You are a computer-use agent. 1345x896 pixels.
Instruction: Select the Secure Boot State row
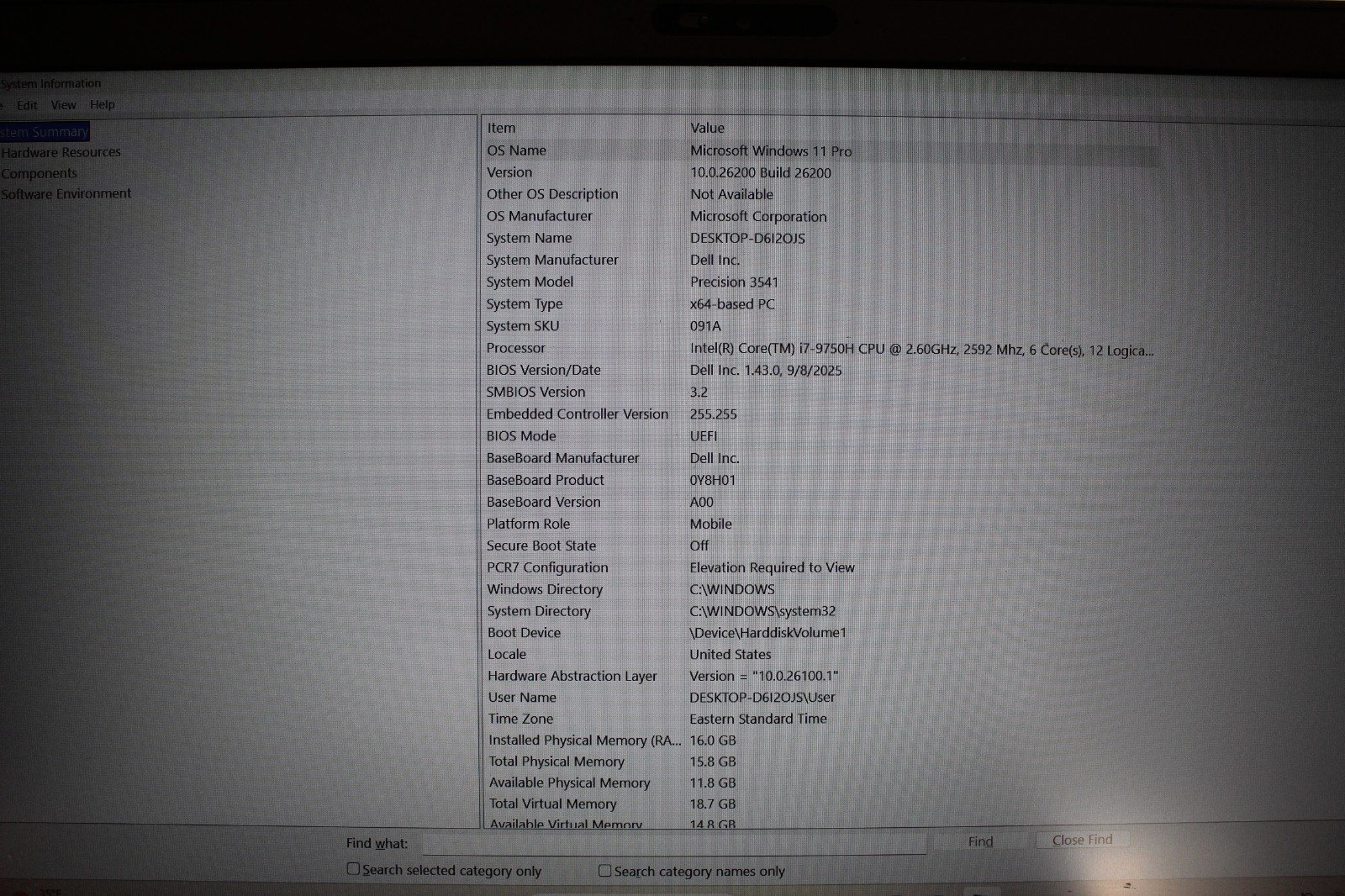point(820,546)
